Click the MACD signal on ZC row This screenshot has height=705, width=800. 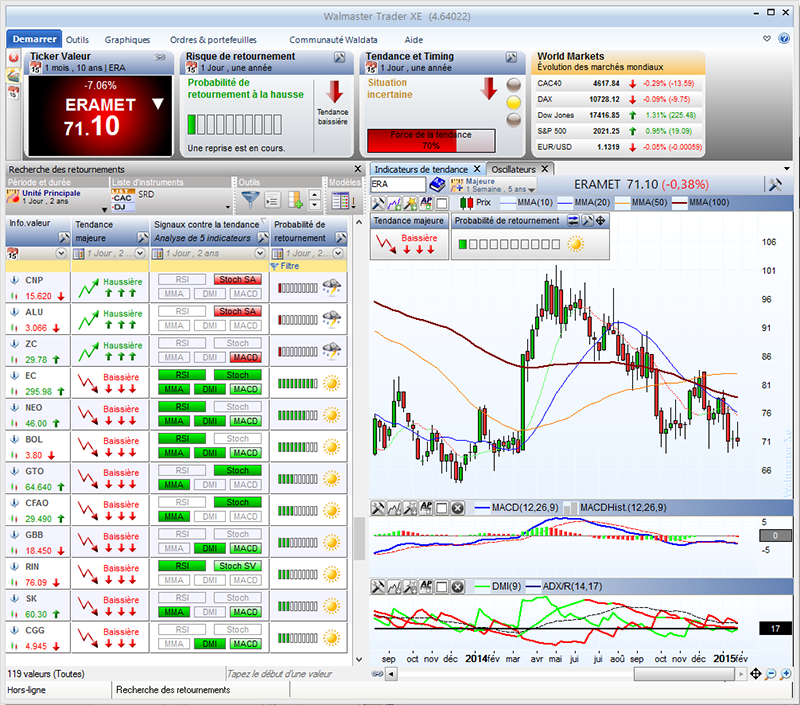(x=245, y=358)
